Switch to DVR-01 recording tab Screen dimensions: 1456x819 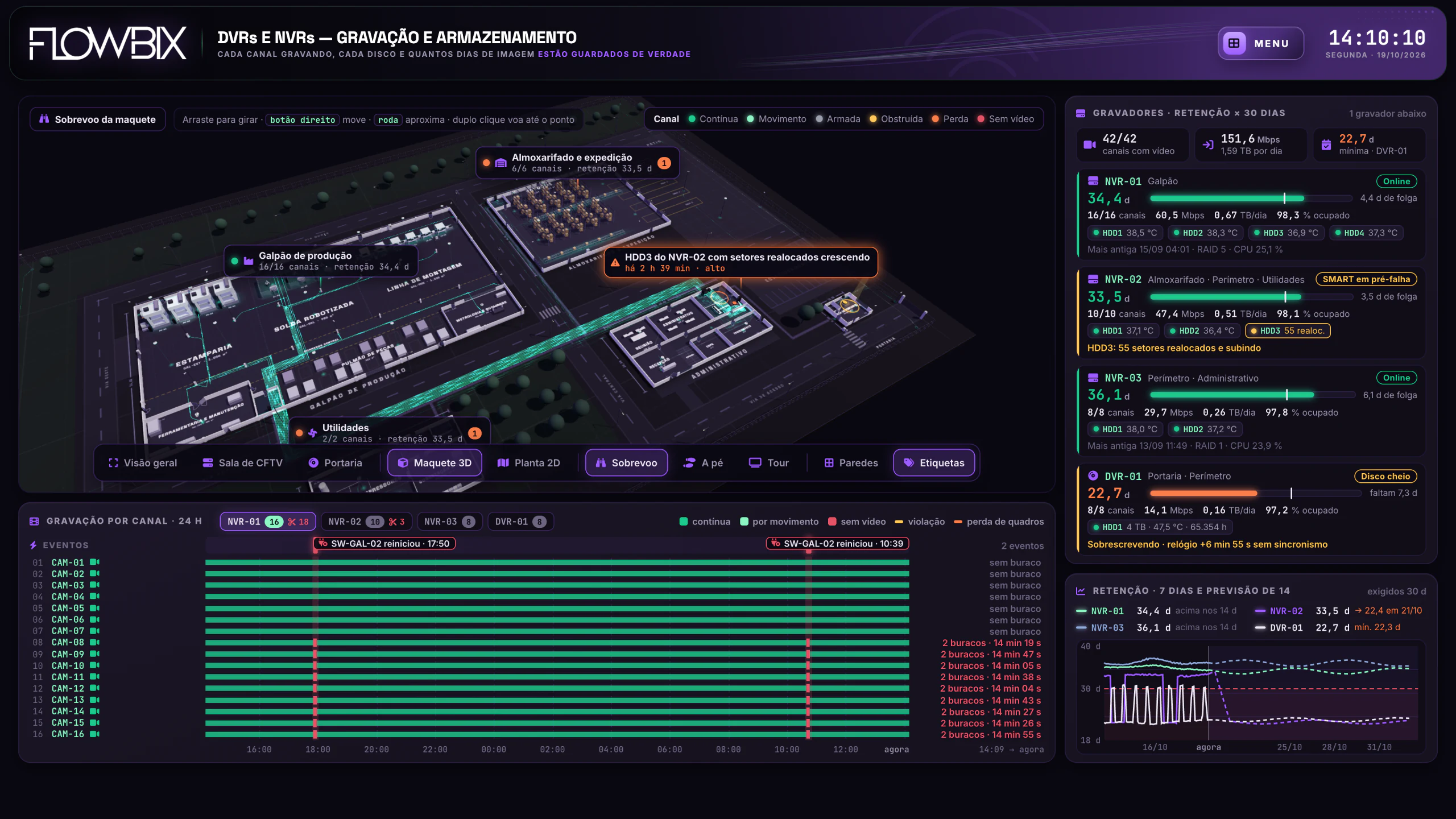tap(520, 522)
